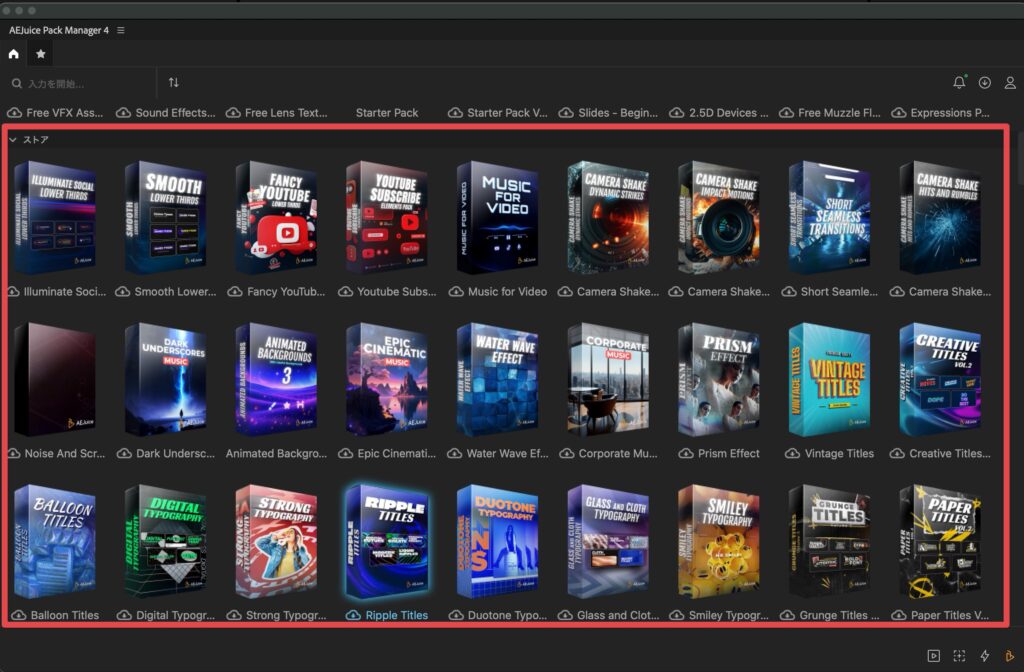Download Sound Effects pack cloud icon

pos(123,113)
